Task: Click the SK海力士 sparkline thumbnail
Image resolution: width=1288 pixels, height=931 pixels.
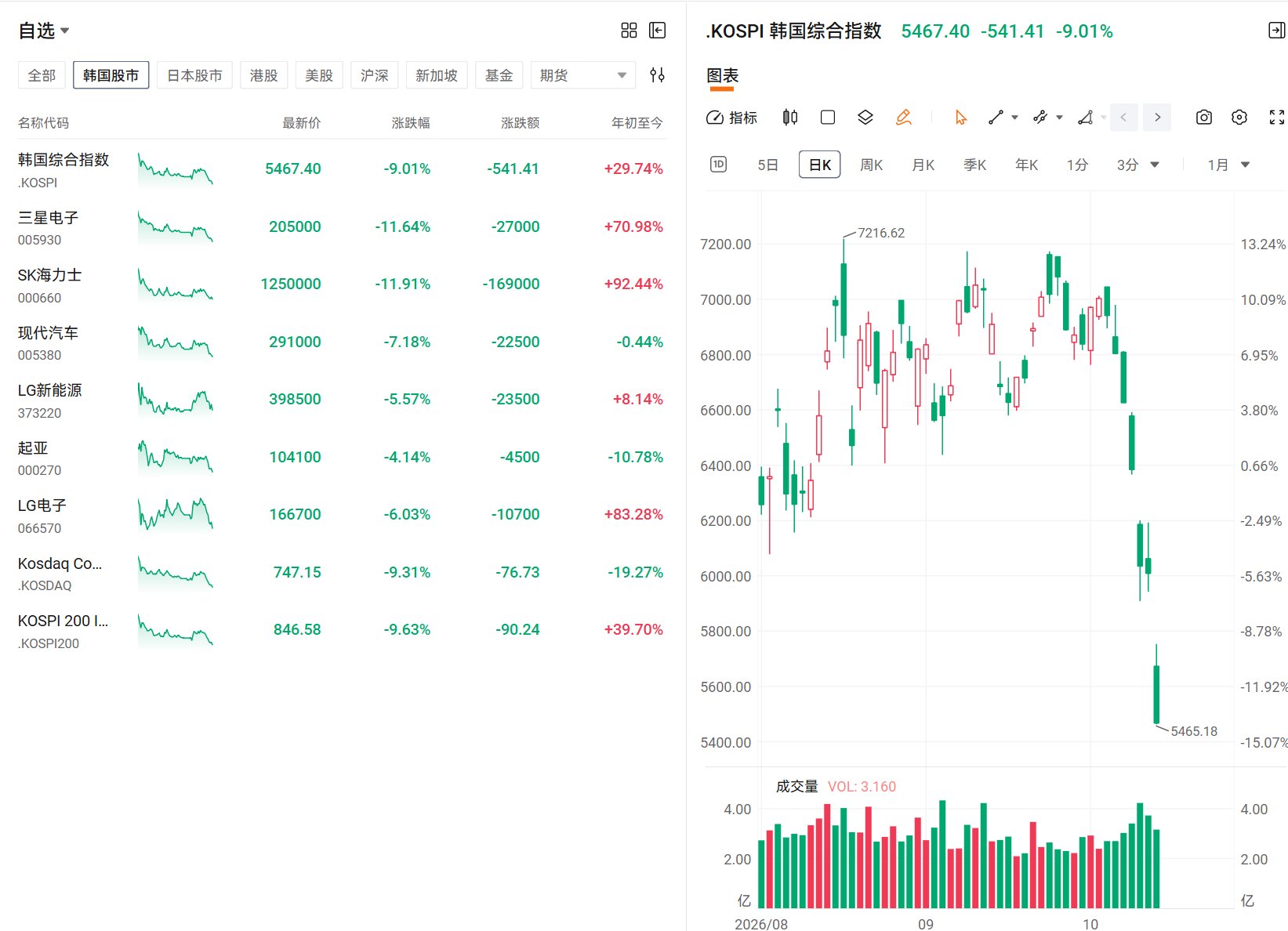Action: (x=175, y=285)
